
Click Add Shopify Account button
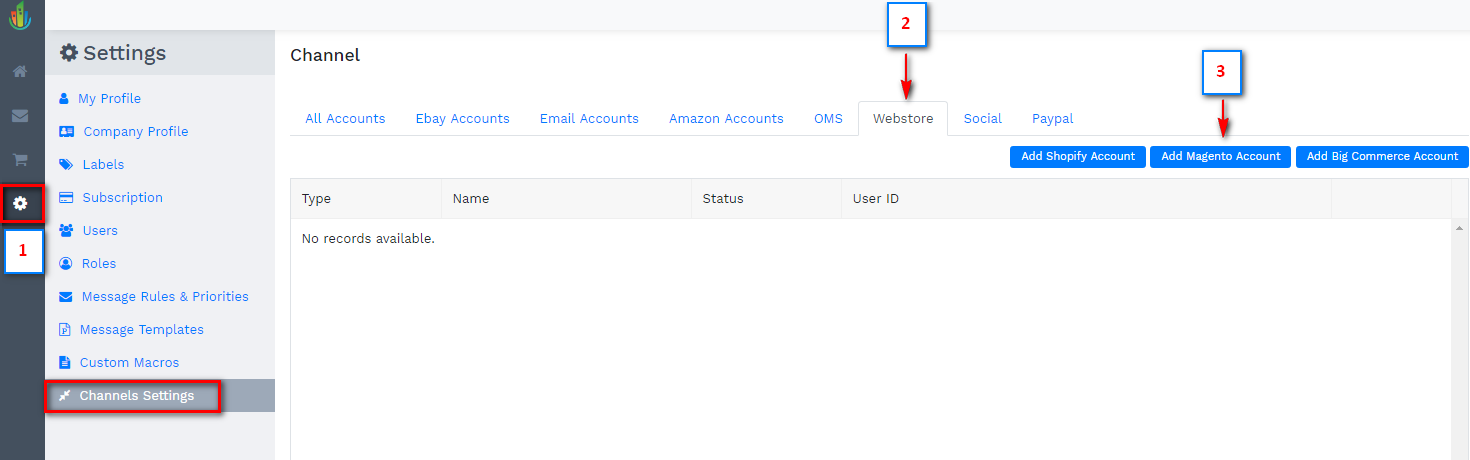point(1077,157)
